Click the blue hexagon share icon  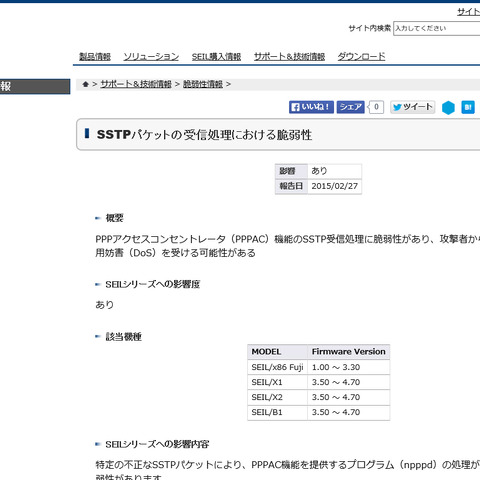click(448, 107)
